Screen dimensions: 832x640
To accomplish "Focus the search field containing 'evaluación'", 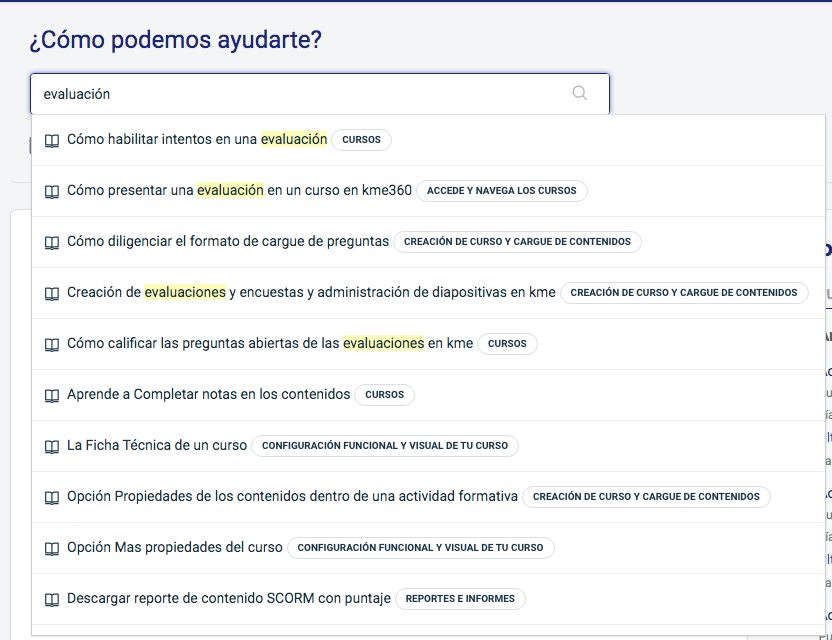I will click(x=319, y=94).
